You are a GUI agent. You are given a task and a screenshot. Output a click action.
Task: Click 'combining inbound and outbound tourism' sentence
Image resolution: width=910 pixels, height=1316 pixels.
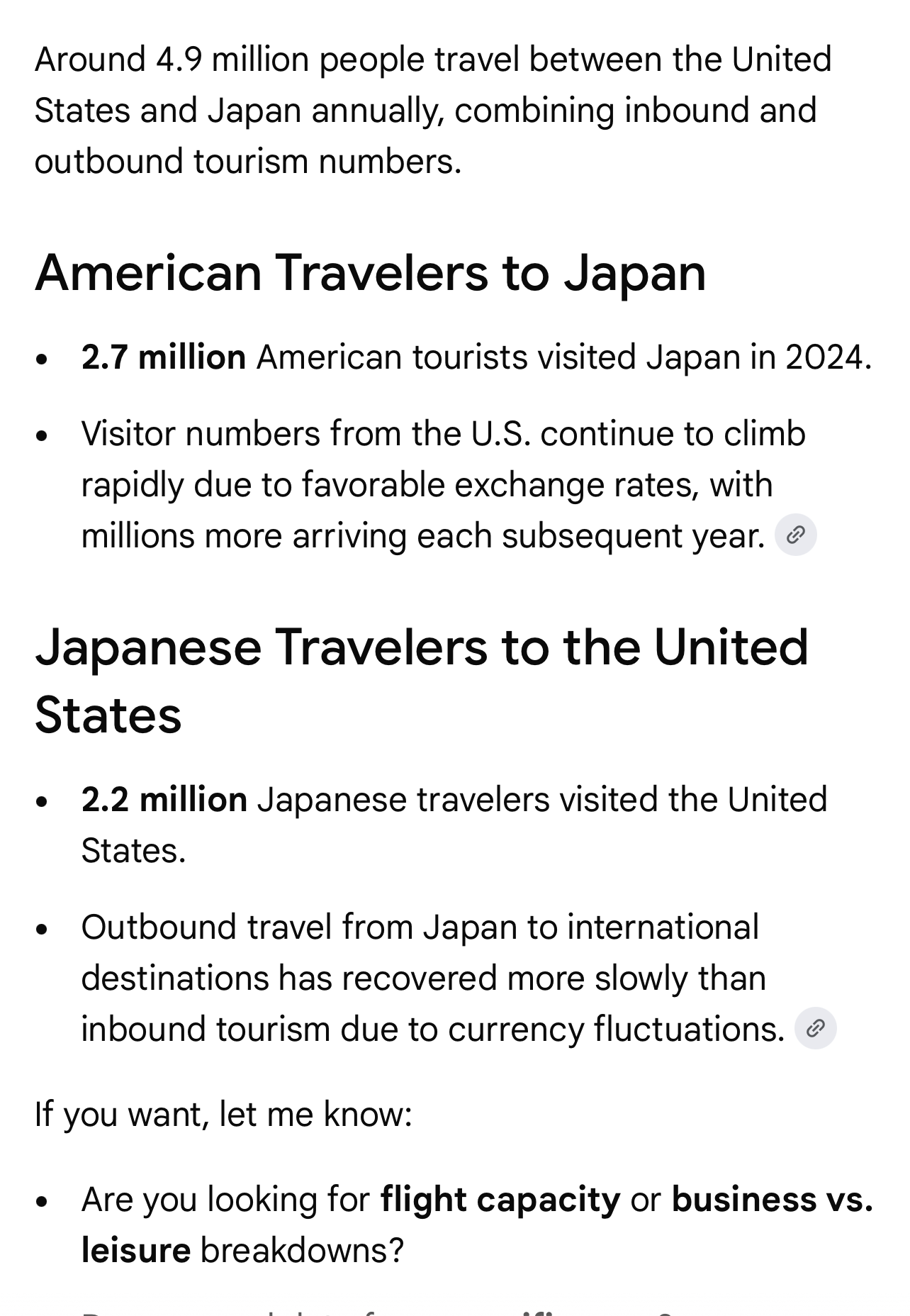coord(425,136)
